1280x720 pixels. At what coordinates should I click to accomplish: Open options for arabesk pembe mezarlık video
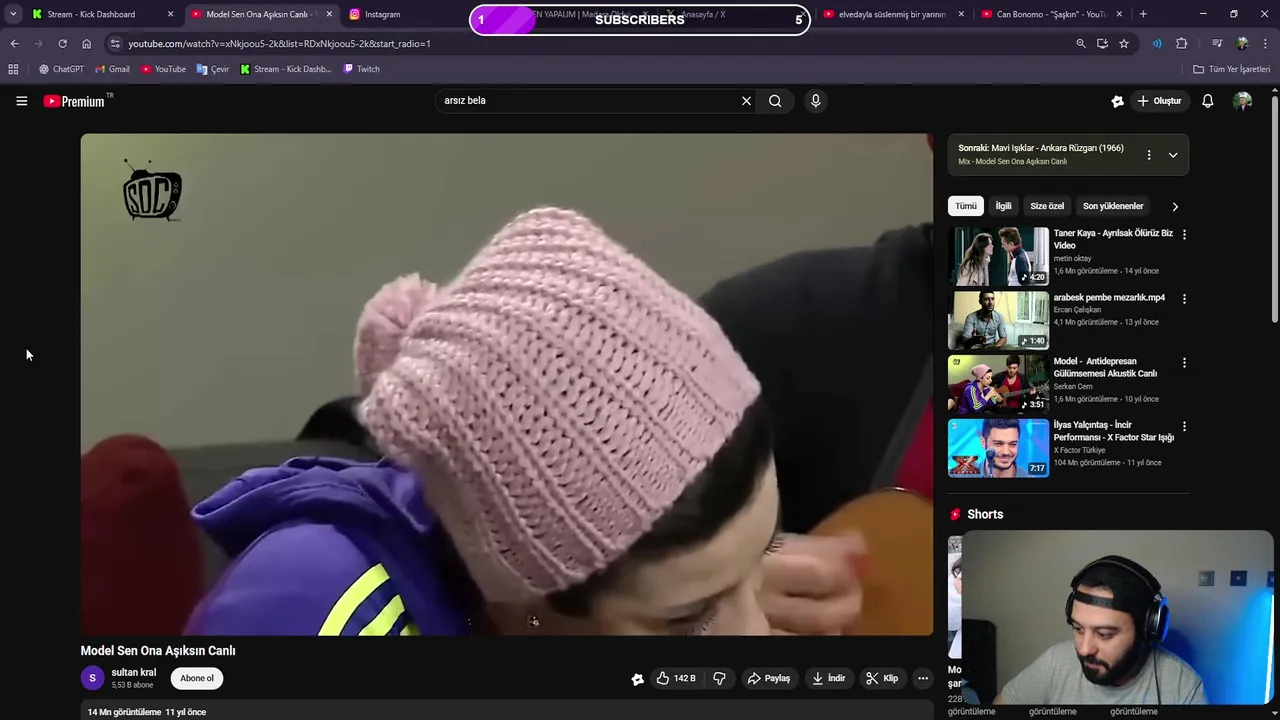pos(1184,298)
